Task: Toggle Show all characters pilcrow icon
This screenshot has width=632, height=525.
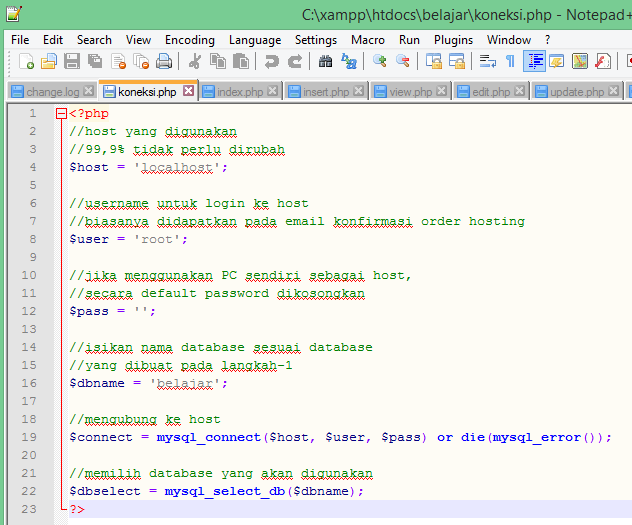Action: [x=510, y=62]
